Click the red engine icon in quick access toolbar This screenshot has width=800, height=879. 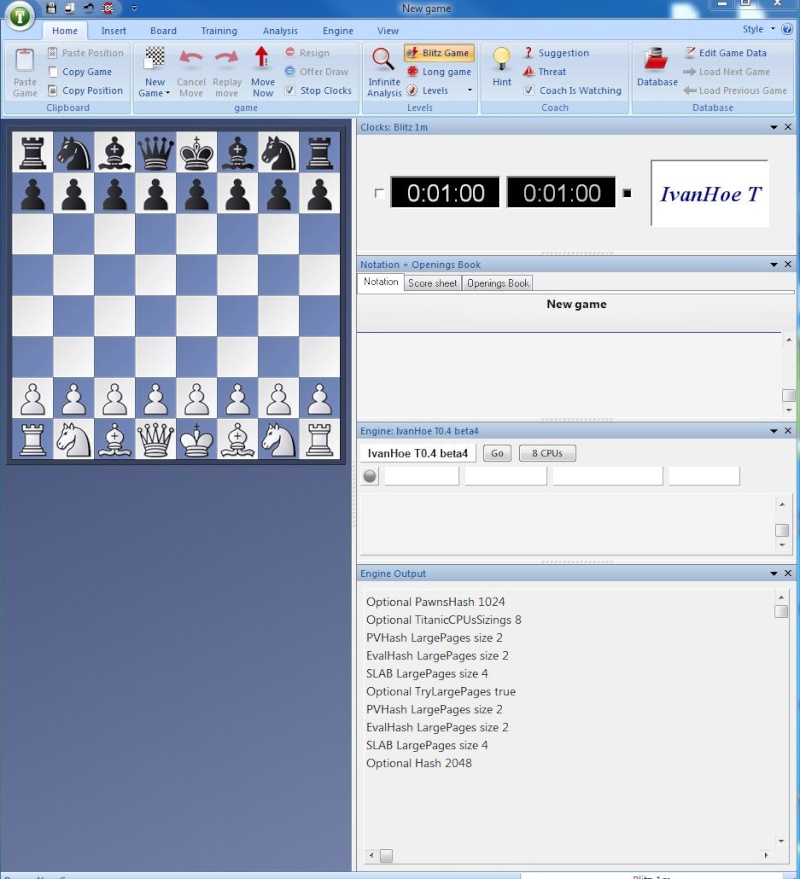point(108,8)
